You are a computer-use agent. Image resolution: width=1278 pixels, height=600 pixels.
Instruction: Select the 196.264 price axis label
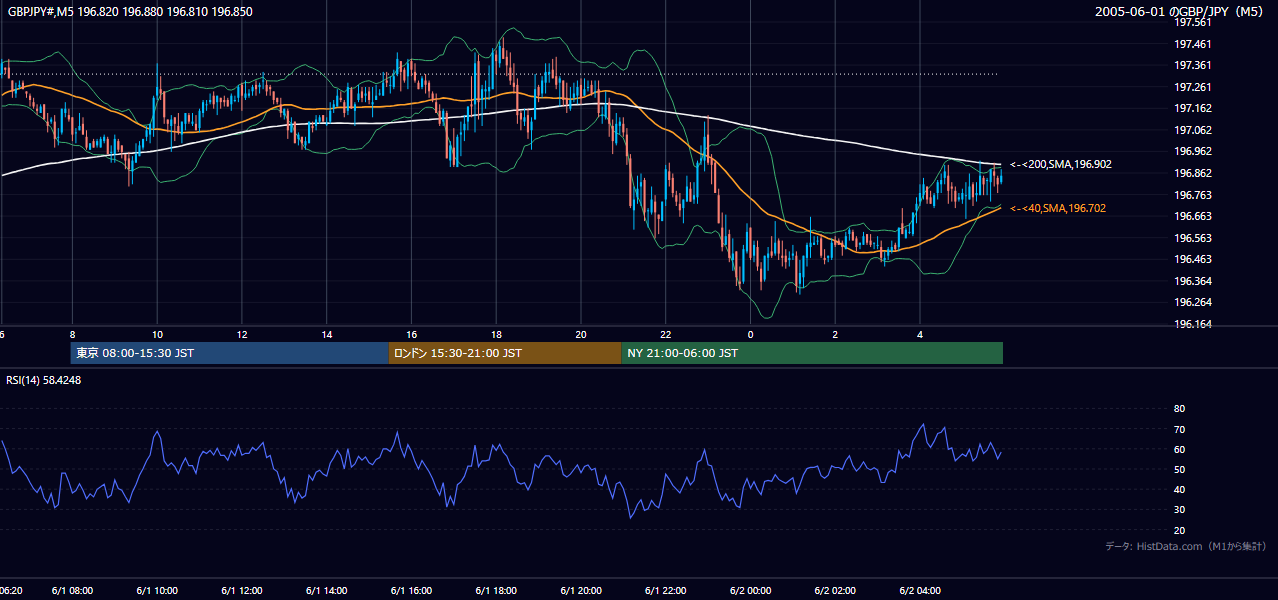(1192, 303)
